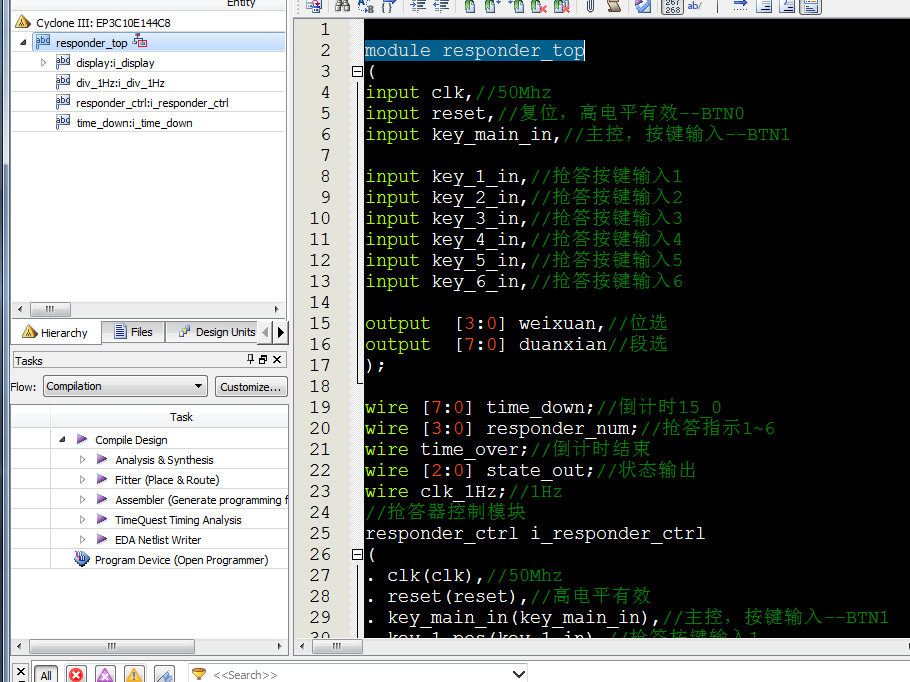The height and width of the screenshot is (682, 910).
Task: Collapse code block at module port list
Action: [357, 72]
